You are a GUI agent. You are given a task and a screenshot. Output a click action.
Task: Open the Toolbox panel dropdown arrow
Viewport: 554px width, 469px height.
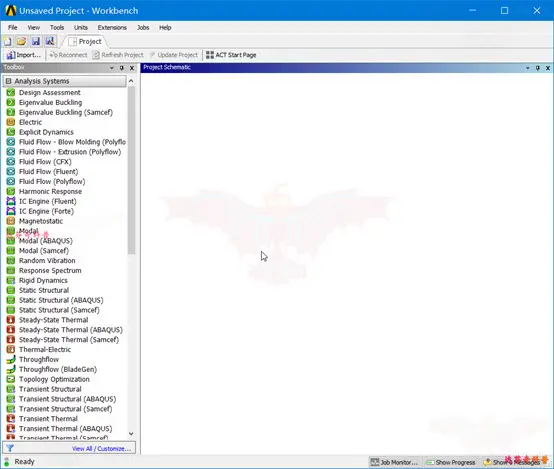tap(112, 68)
